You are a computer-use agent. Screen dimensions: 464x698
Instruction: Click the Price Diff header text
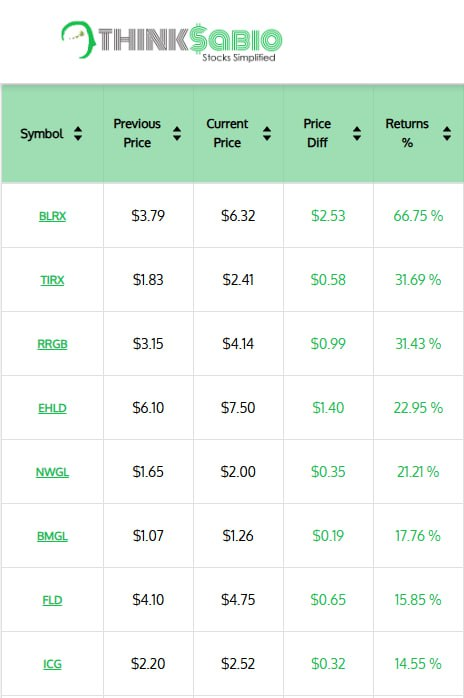pos(317,133)
